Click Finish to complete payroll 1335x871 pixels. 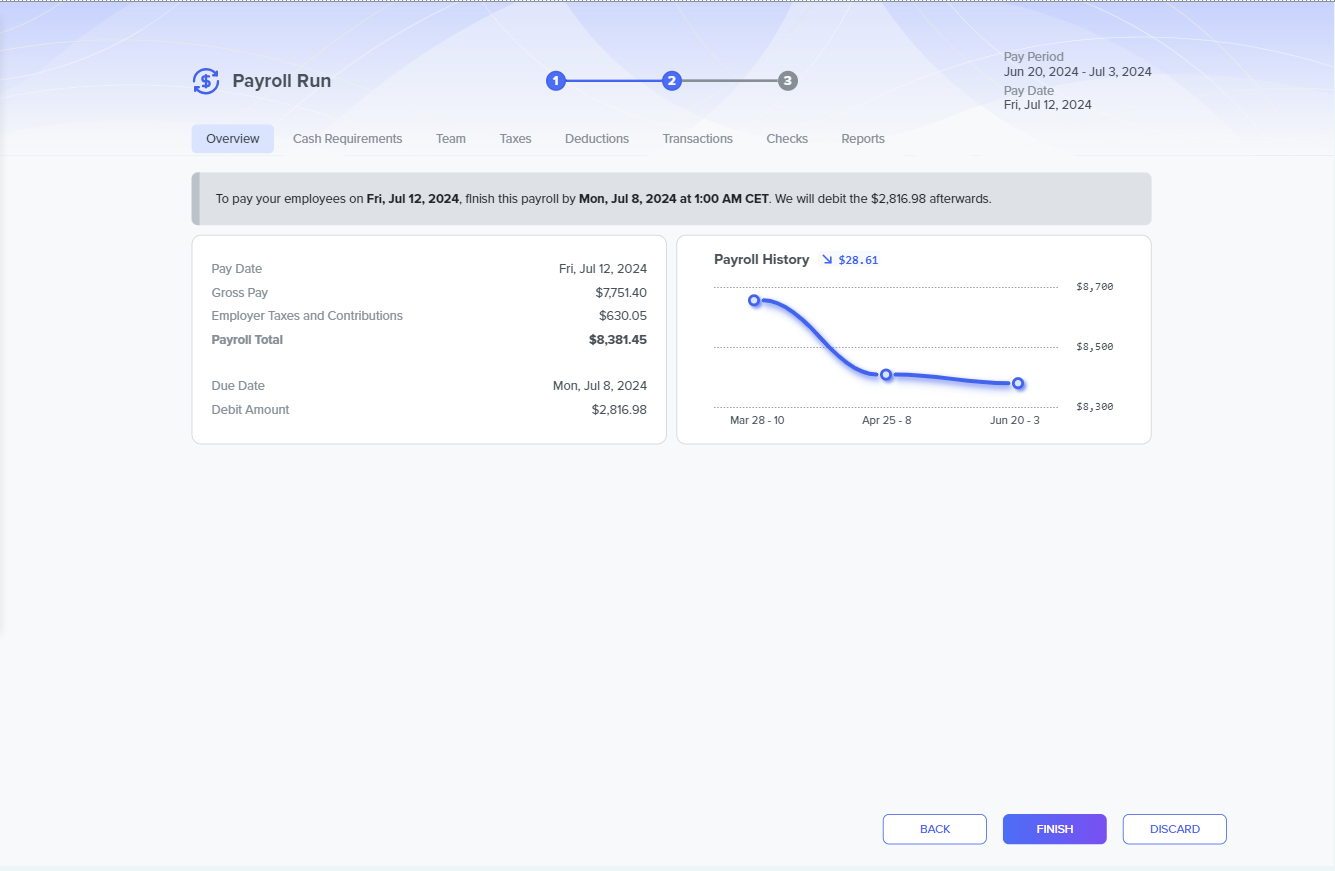pos(1054,829)
